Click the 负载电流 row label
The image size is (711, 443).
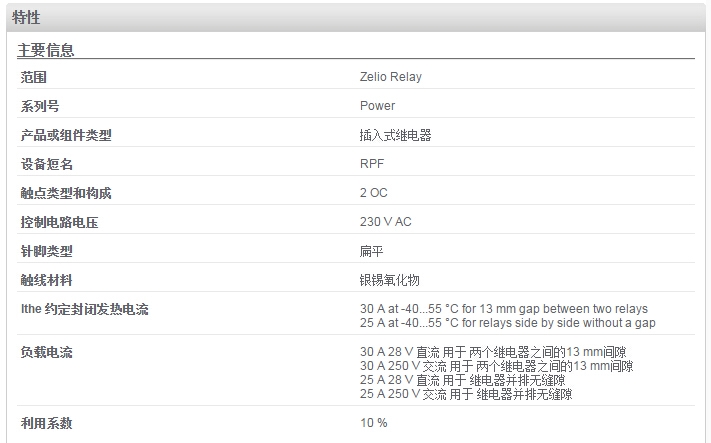click(47, 352)
